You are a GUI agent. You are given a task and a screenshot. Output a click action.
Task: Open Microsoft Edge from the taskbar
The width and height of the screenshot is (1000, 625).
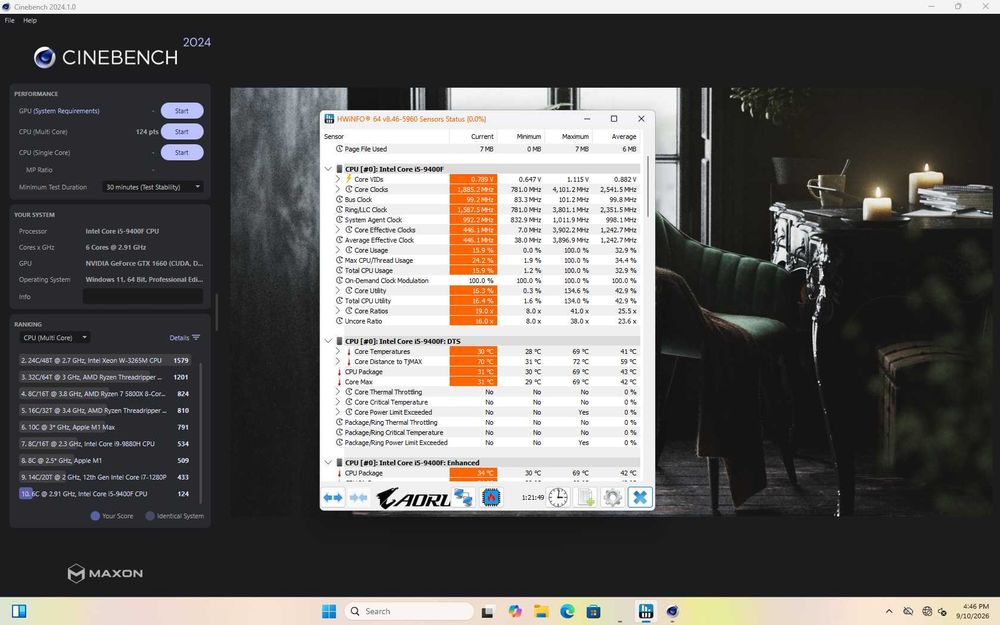click(567, 611)
